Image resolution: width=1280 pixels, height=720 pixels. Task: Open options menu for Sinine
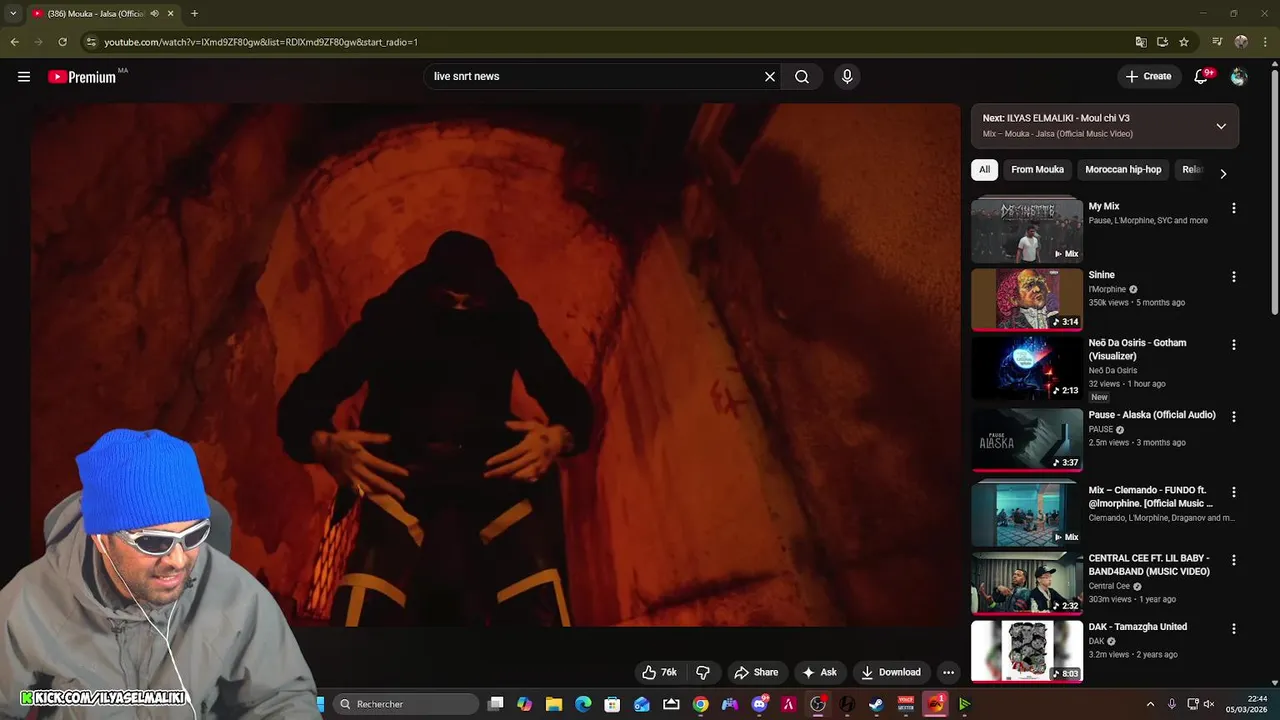pyautogui.click(x=1233, y=276)
